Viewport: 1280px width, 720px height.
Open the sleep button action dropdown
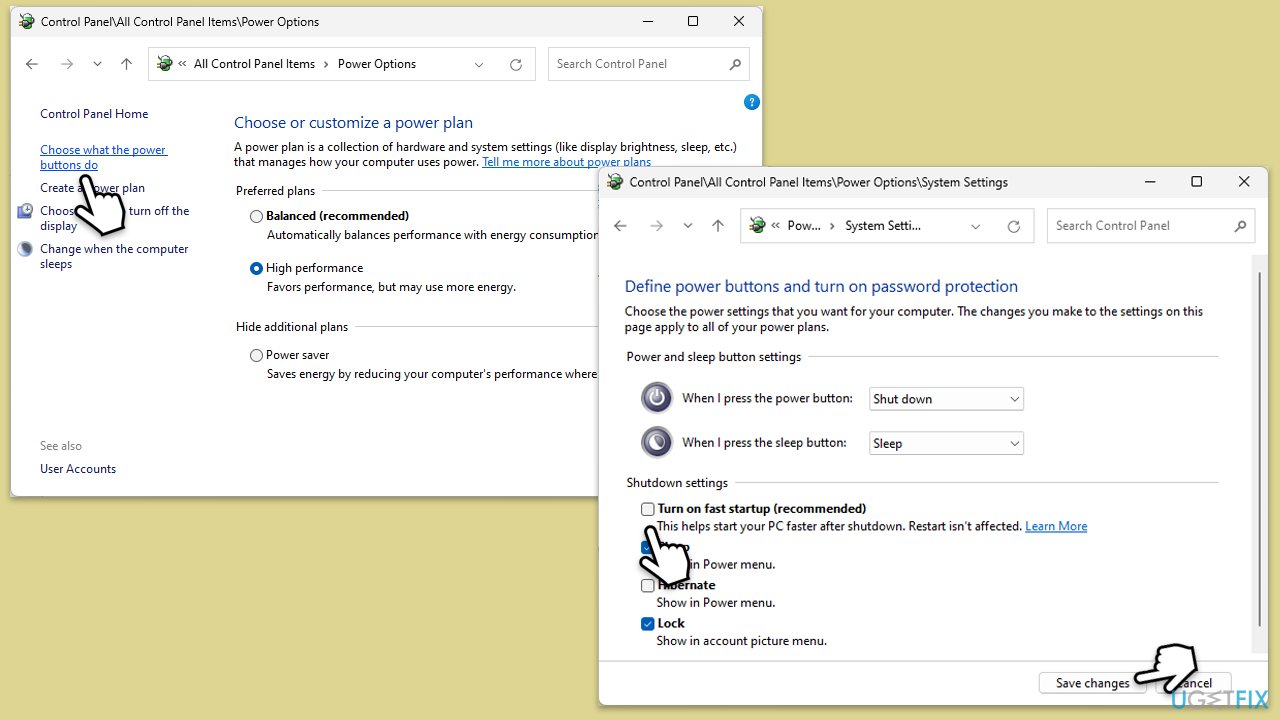[946, 443]
